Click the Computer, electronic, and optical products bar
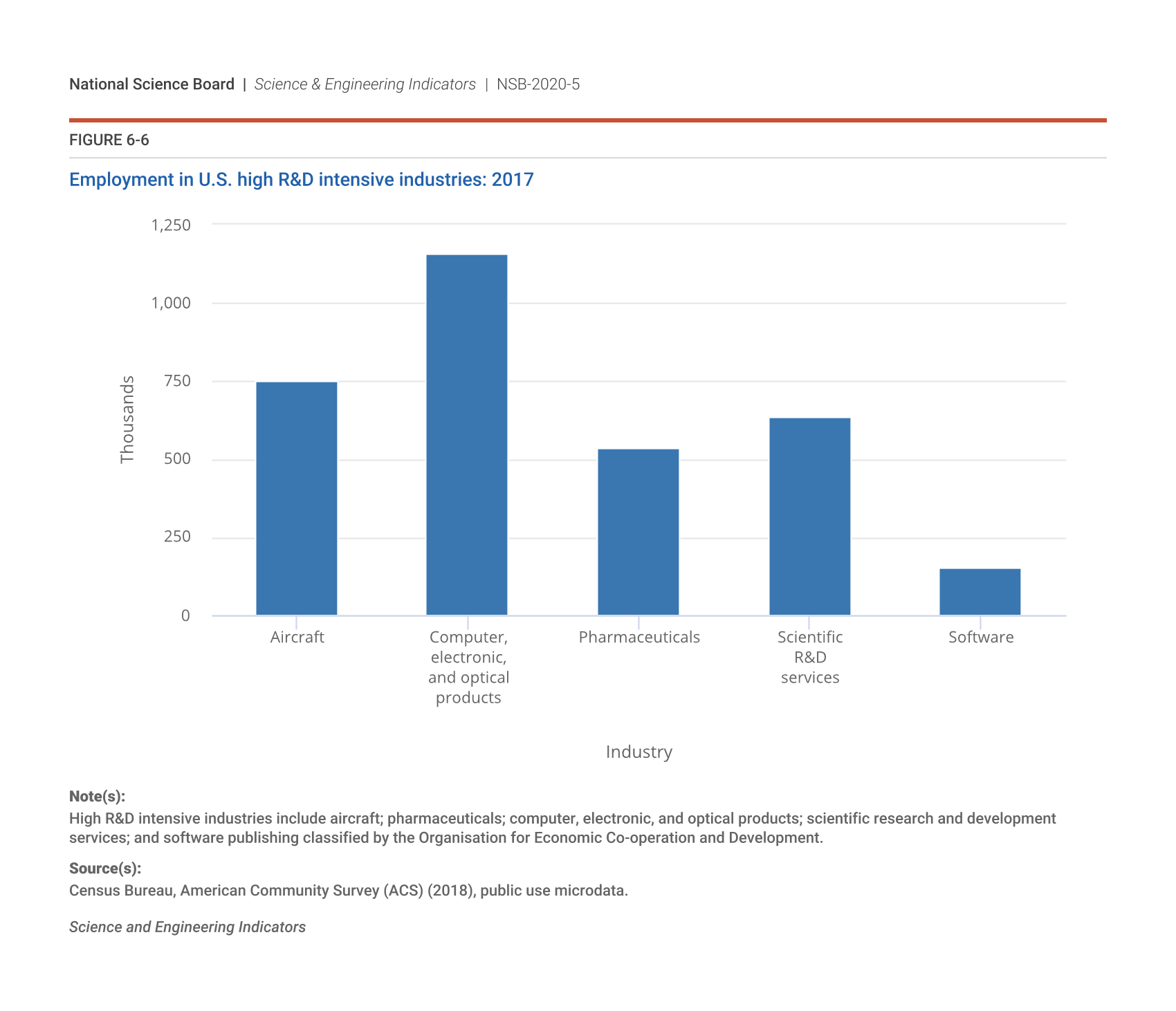 [466, 435]
